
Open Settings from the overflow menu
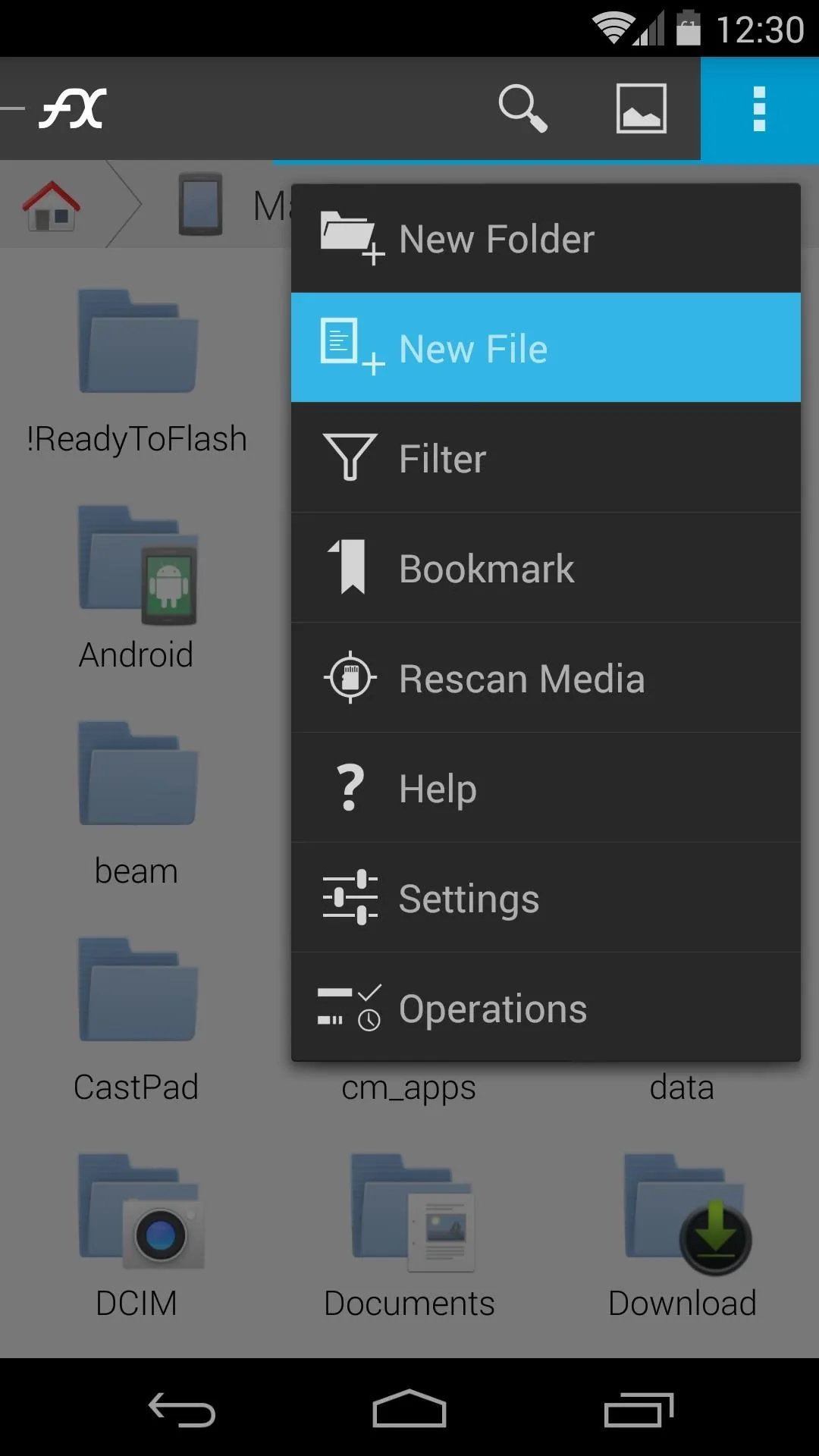546,898
